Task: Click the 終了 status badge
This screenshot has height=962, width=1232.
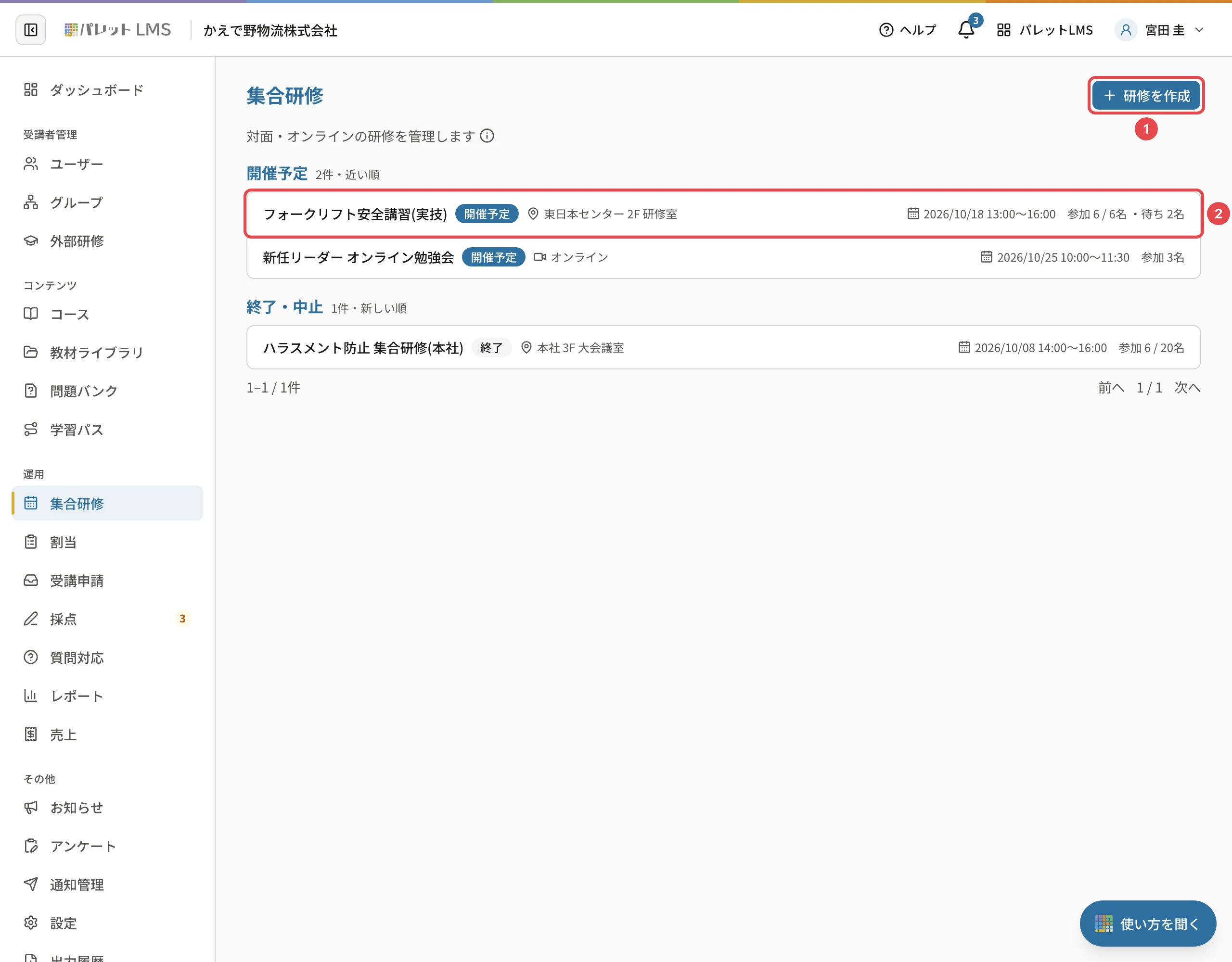Action: coord(491,348)
